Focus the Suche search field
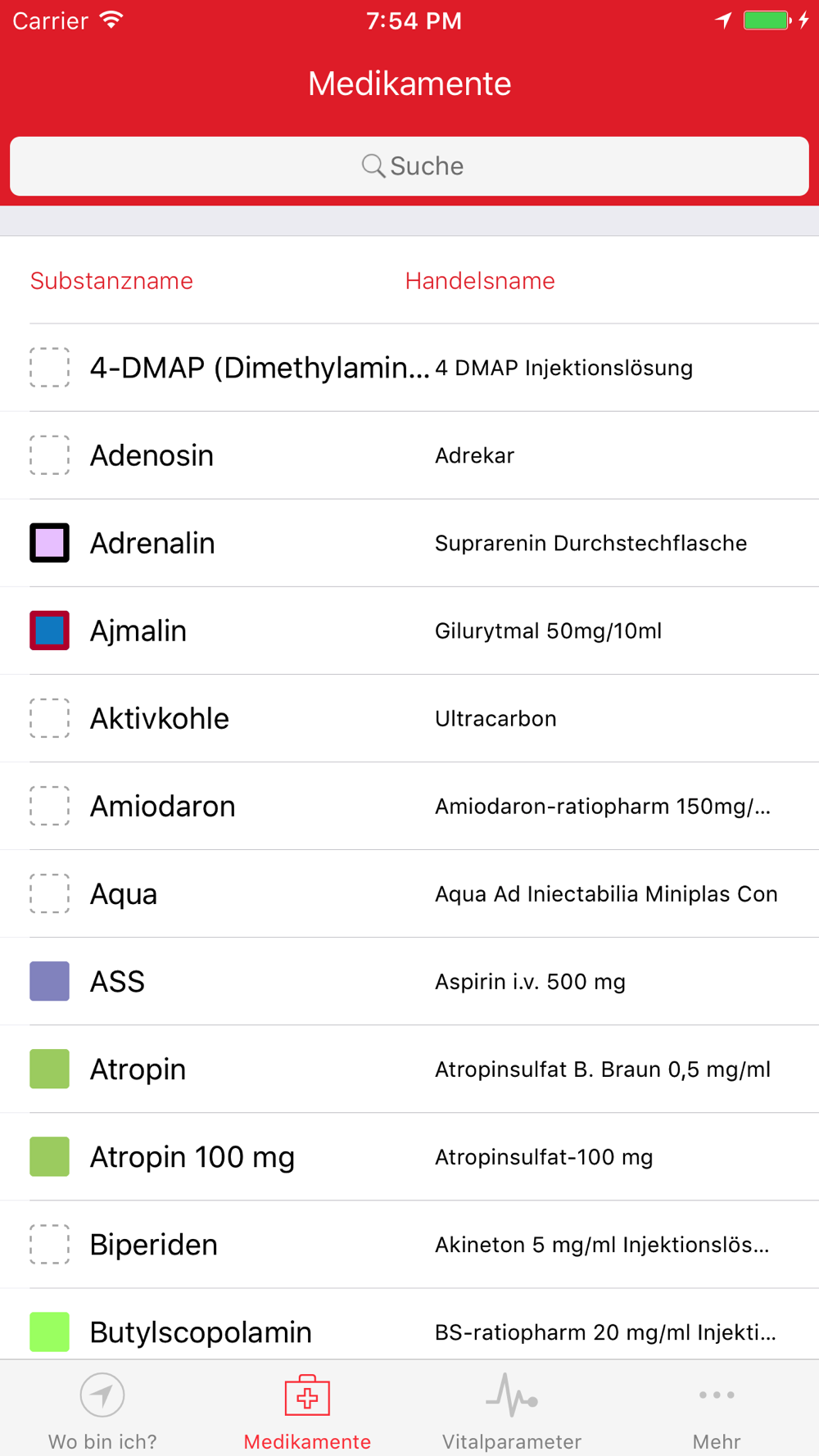 [409, 166]
